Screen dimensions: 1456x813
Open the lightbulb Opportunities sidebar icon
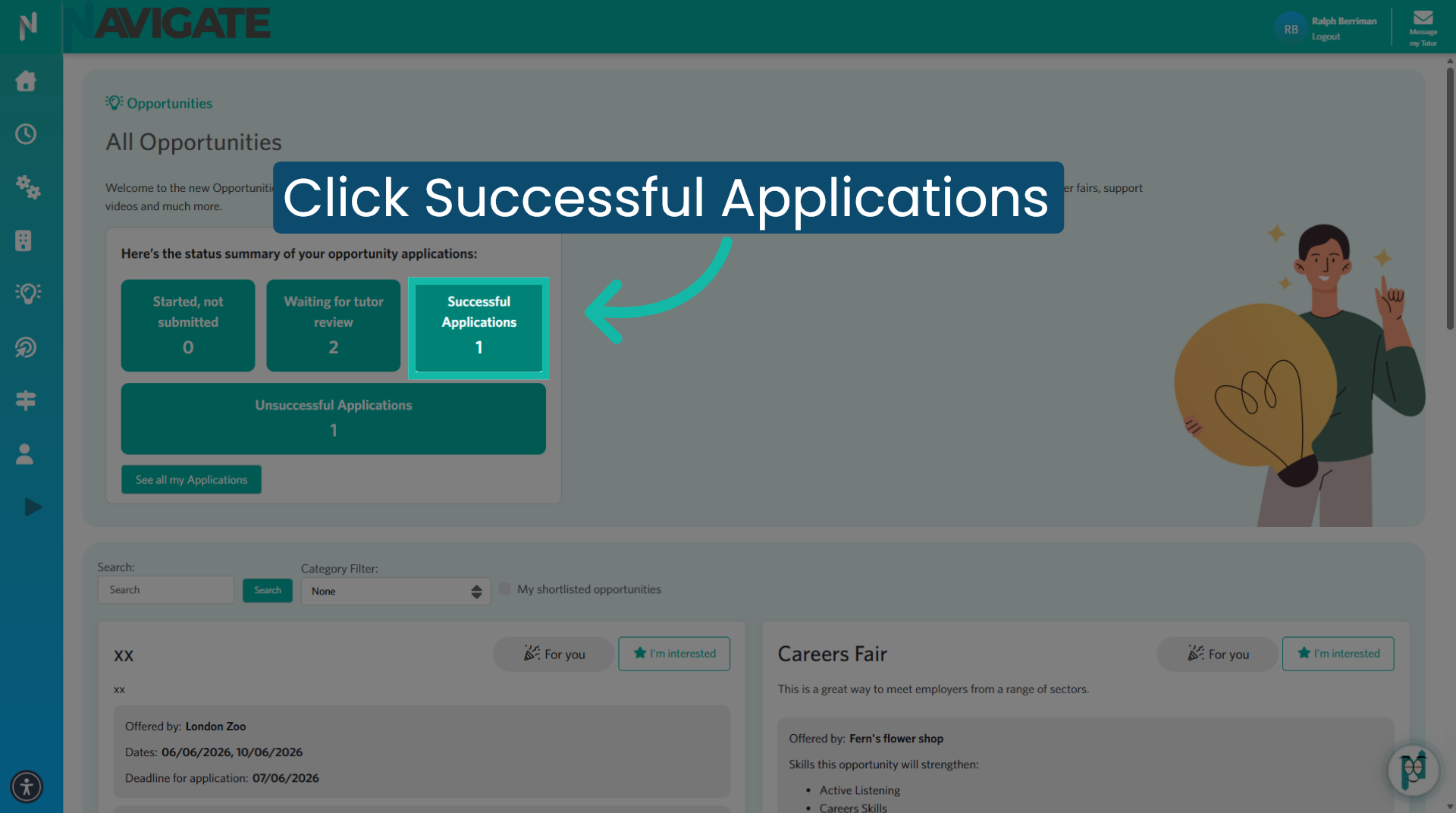28,293
